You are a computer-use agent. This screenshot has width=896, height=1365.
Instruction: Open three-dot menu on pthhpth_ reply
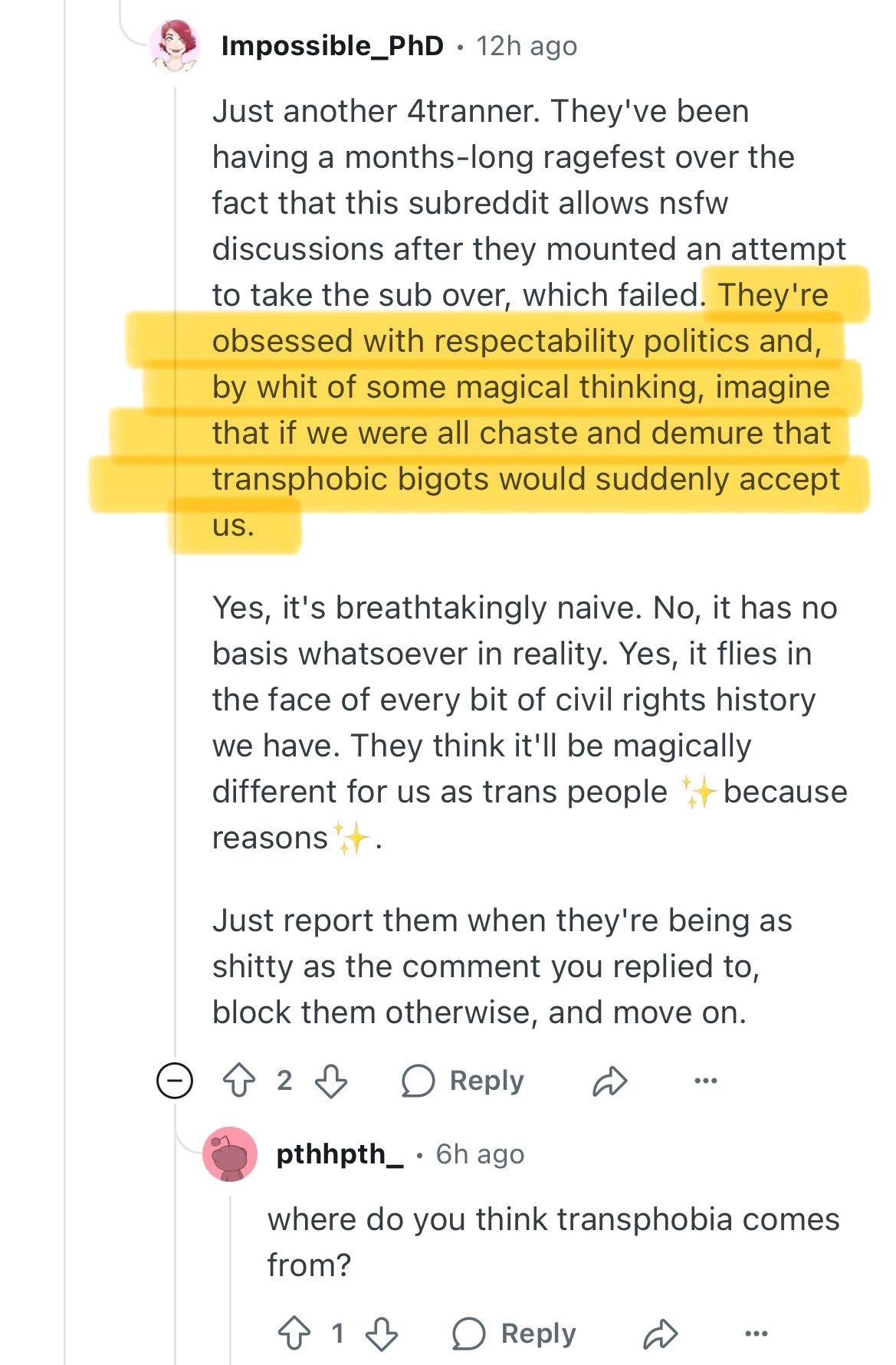pyautogui.click(x=756, y=1334)
